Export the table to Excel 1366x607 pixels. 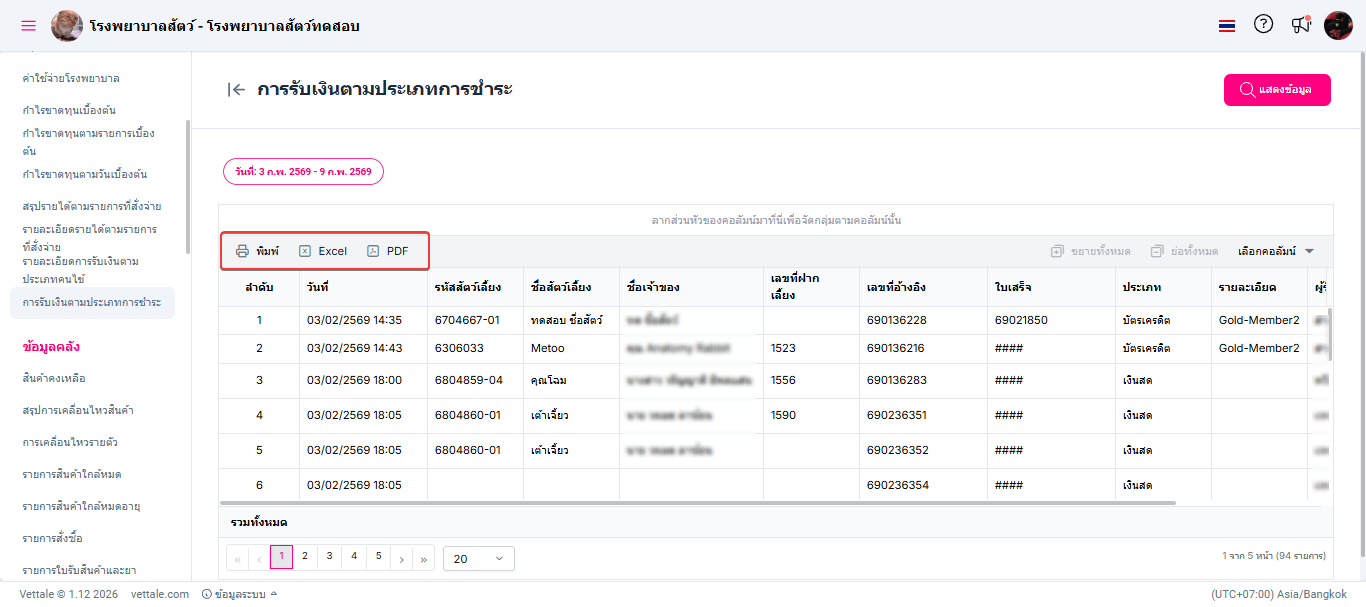(322, 251)
